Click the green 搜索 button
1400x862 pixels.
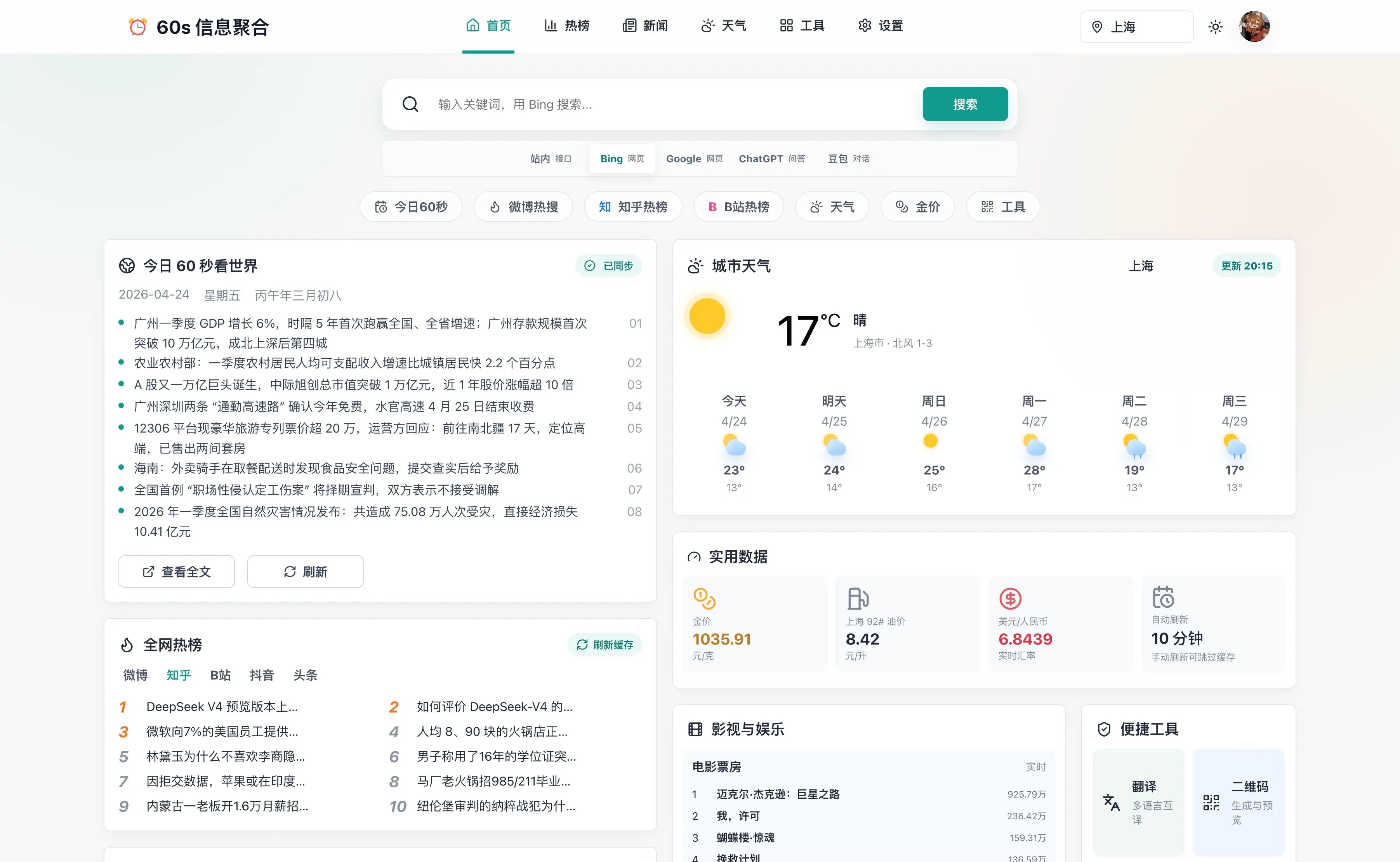click(x=965, y=104)
